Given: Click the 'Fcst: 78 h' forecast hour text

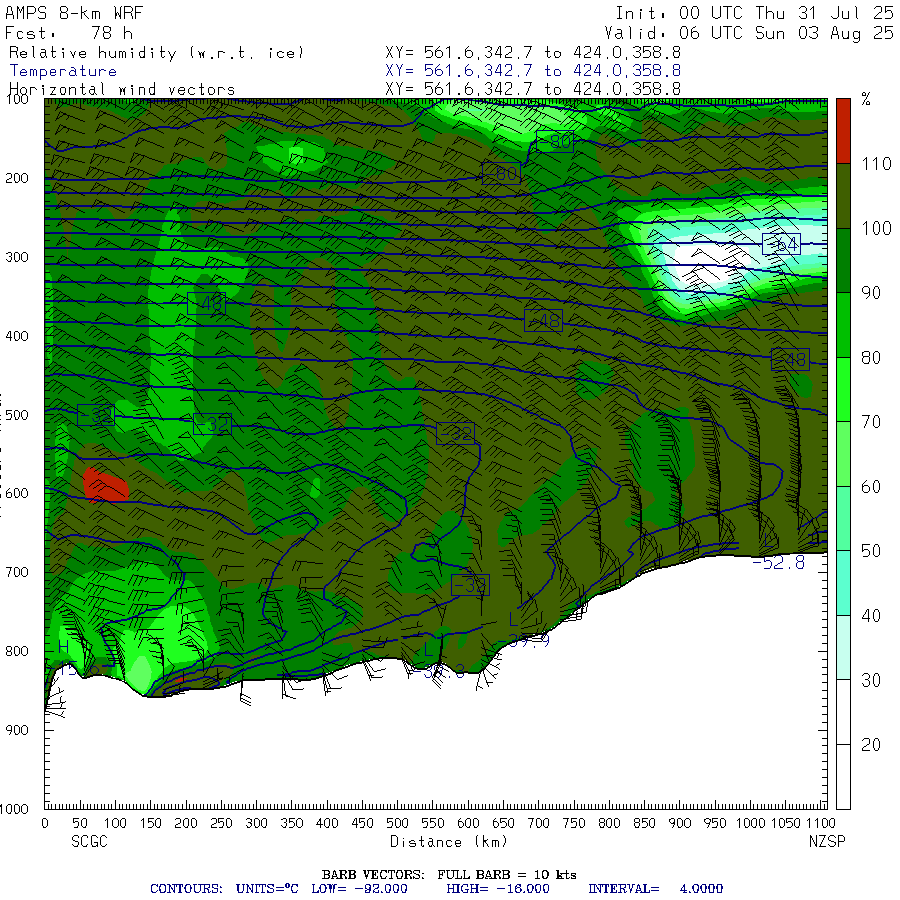Looking at the screenshot, I should (x=68, y=33).
